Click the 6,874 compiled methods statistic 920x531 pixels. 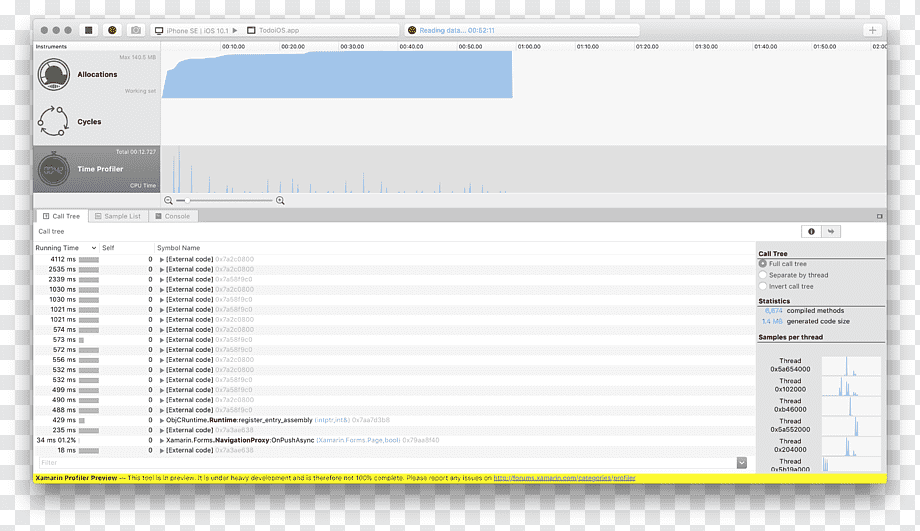pyautogui.click(x=804, y=311)
